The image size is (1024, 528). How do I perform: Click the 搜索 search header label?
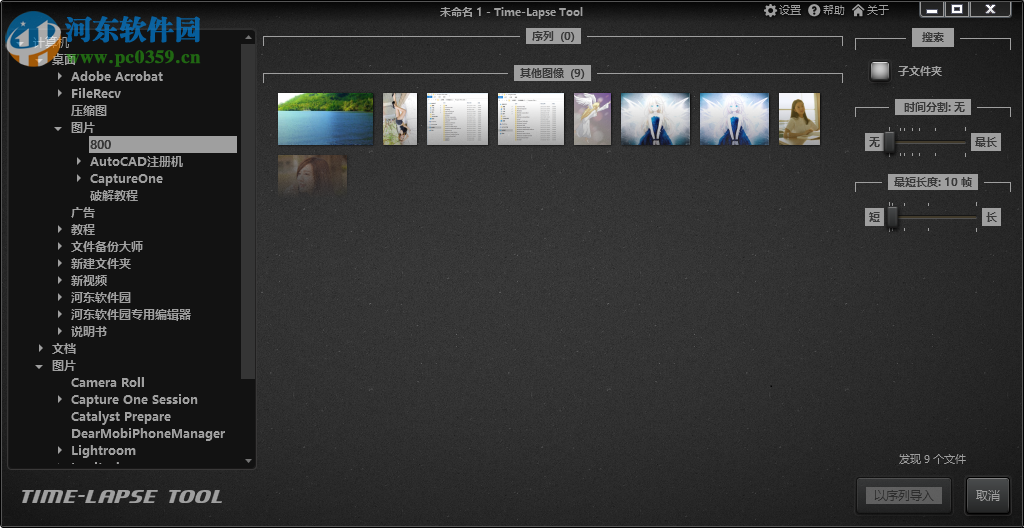coord(933,37)
